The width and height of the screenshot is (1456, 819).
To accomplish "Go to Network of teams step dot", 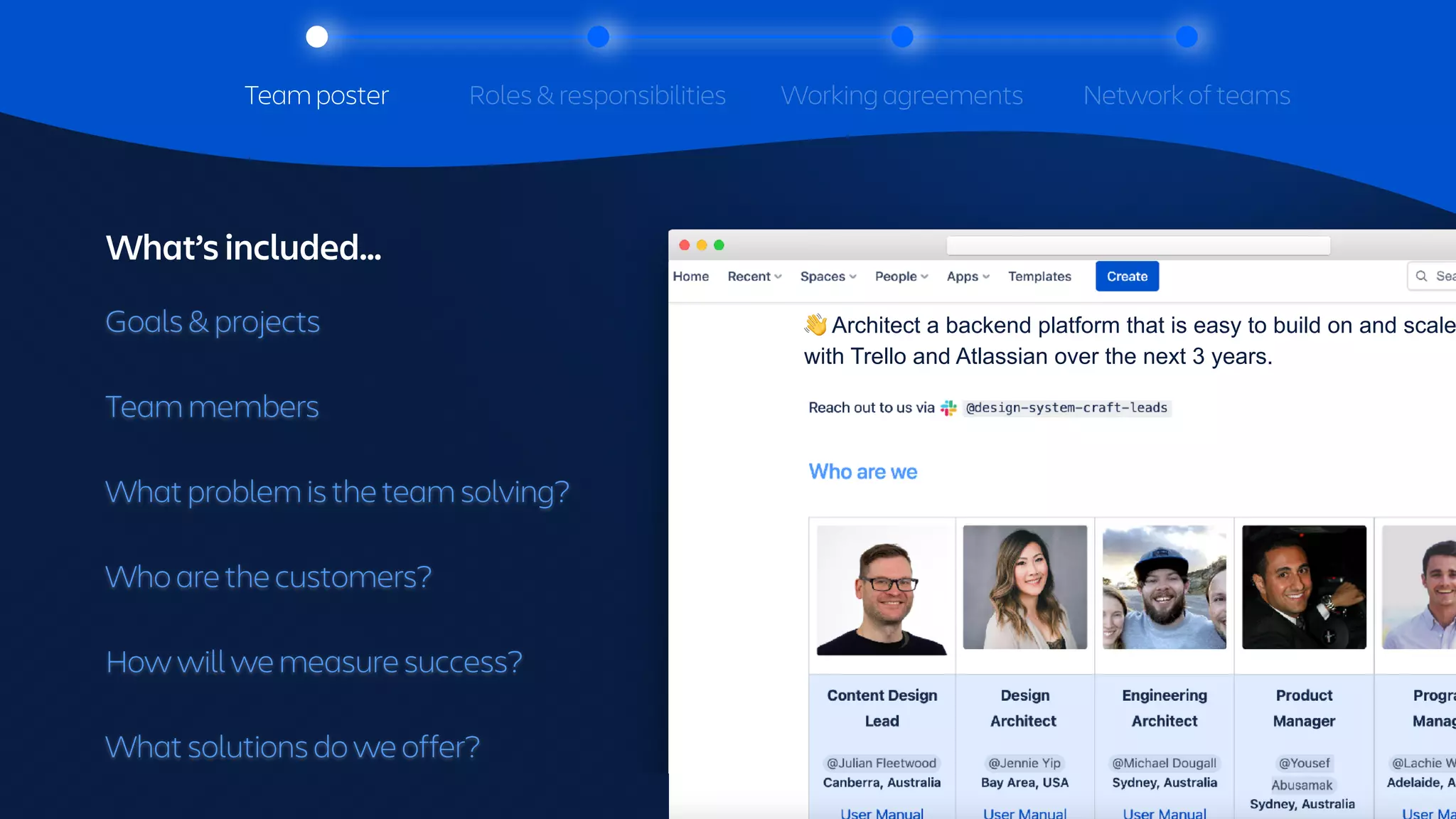I will [1187, 36].
